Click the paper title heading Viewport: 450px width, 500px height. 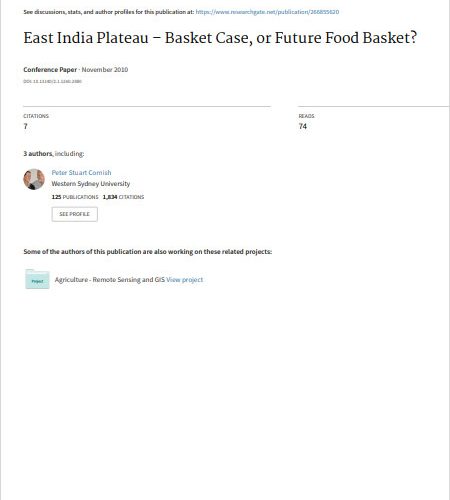(220, 38)
